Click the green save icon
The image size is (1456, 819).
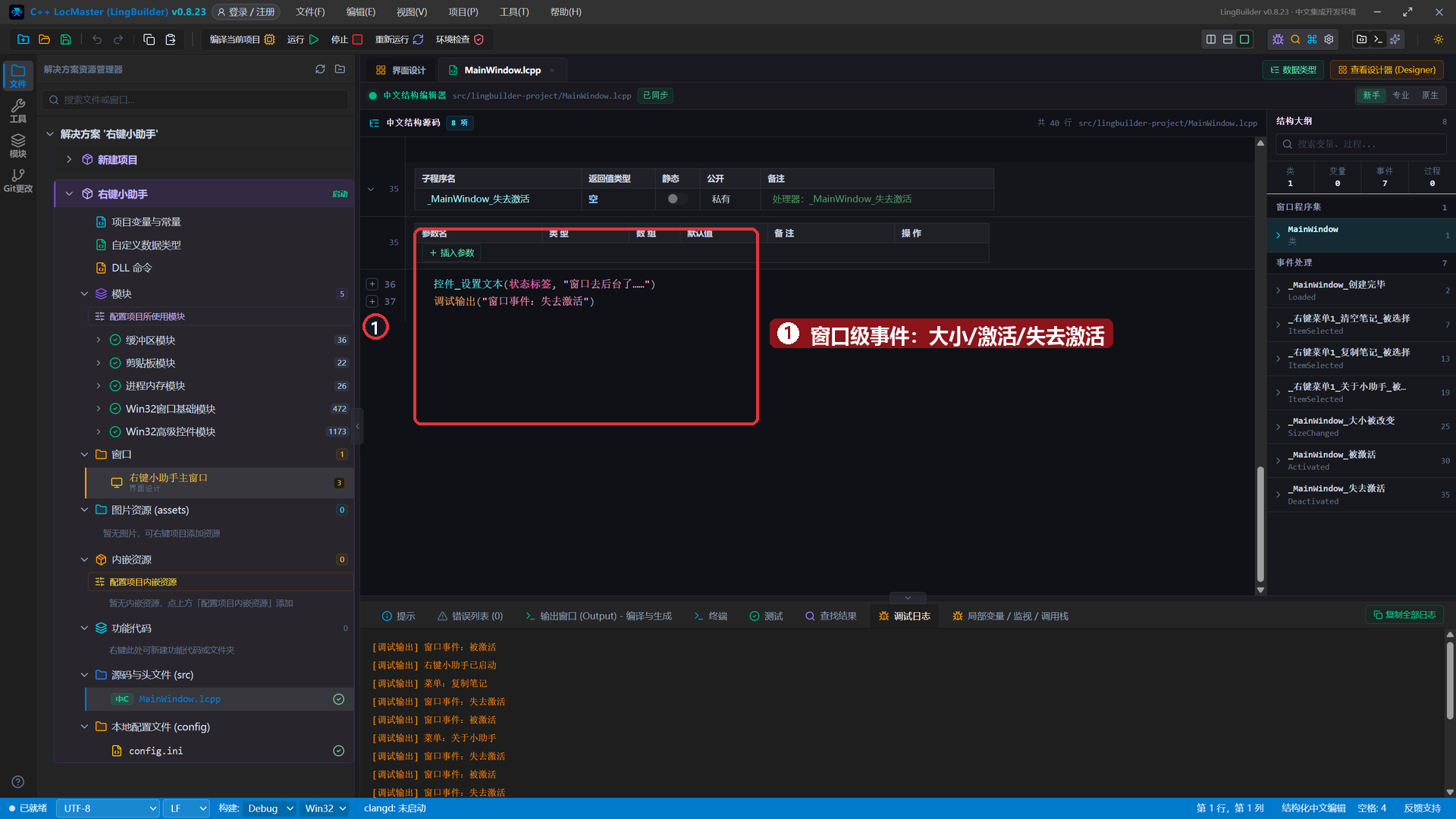pyautogui.click(x=65, y=39)
